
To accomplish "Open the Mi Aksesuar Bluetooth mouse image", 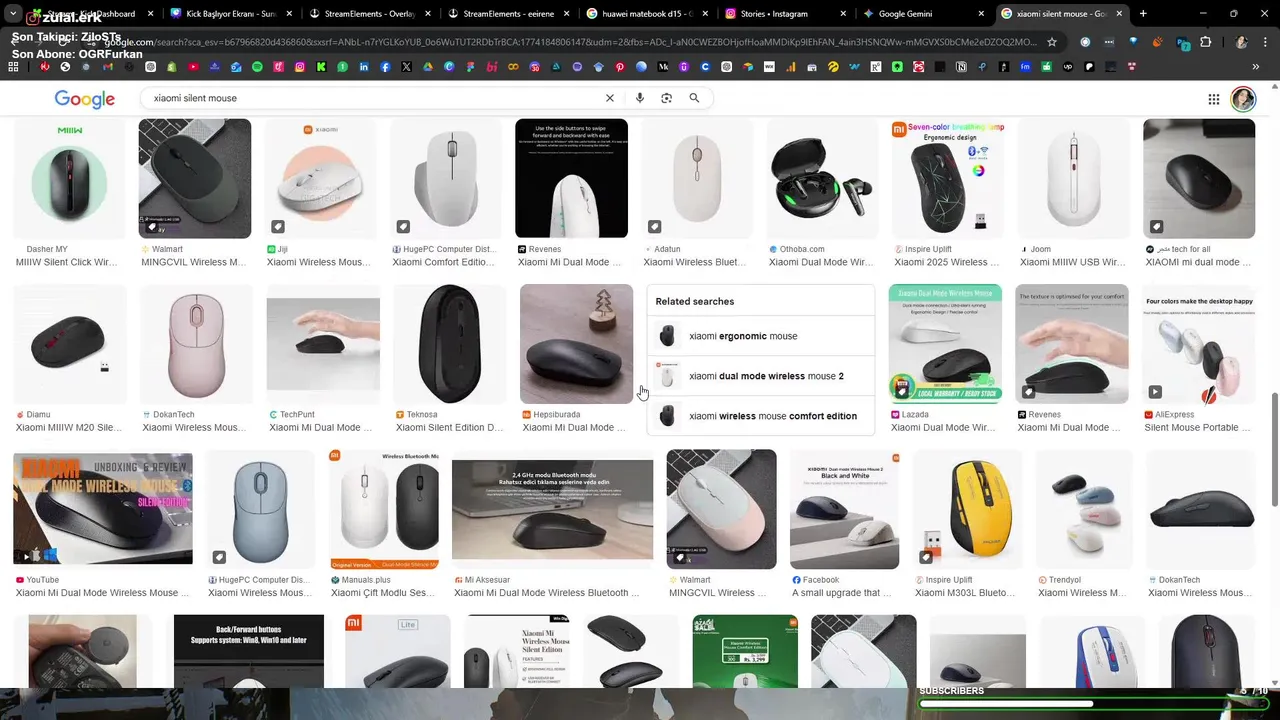I will point(552,509).
